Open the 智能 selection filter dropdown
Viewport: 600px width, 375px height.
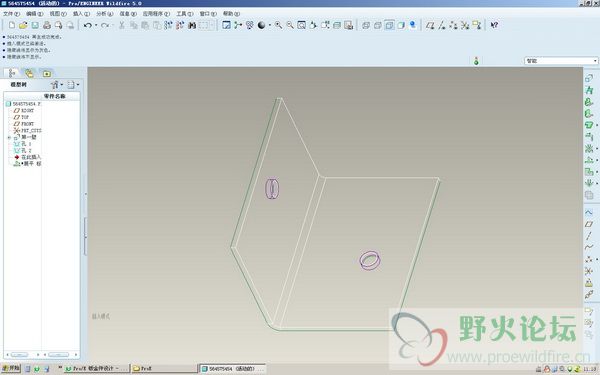[x=561, y=61]
